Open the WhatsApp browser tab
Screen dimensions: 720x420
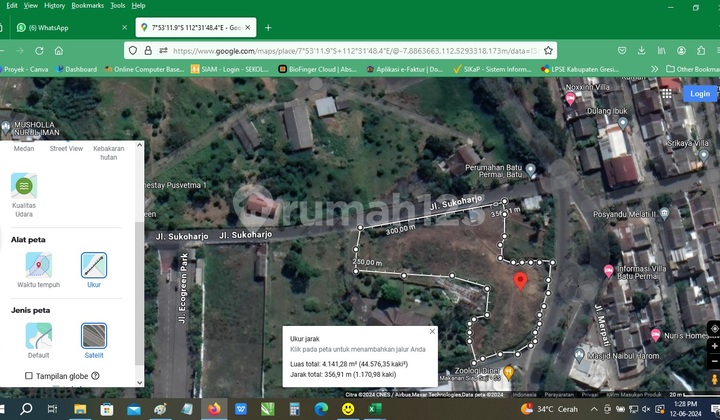[66, 28]
